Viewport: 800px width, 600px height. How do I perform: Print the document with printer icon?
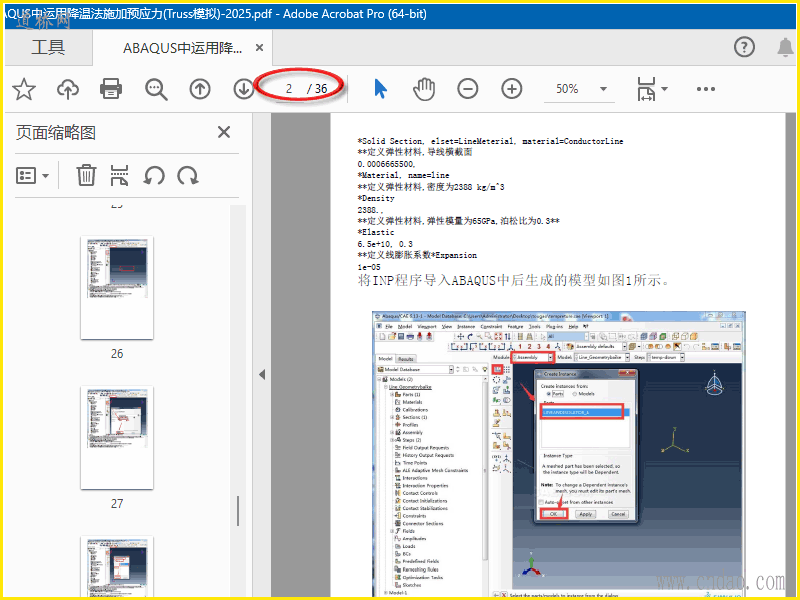point(111,89)
